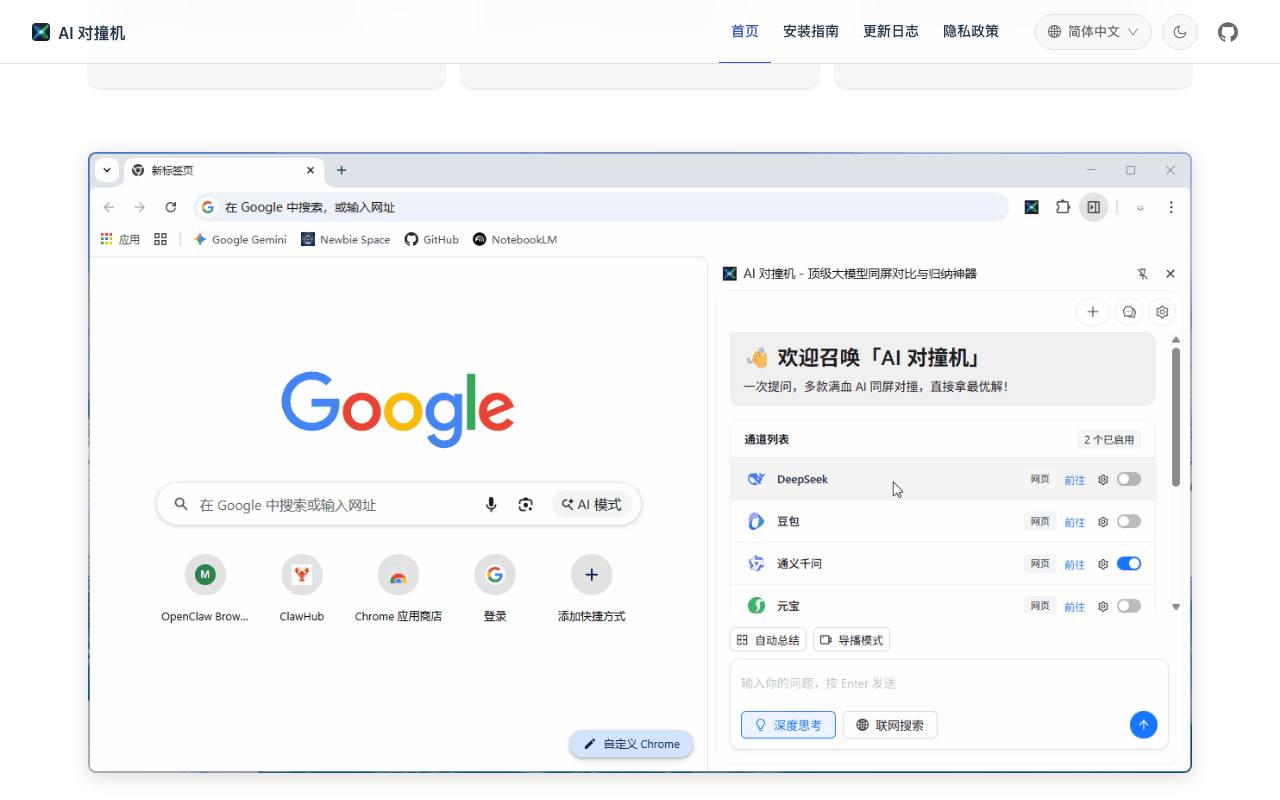Select the 新标签页 browser tab
Screen dimensions: 1280x800
(224, 171)
